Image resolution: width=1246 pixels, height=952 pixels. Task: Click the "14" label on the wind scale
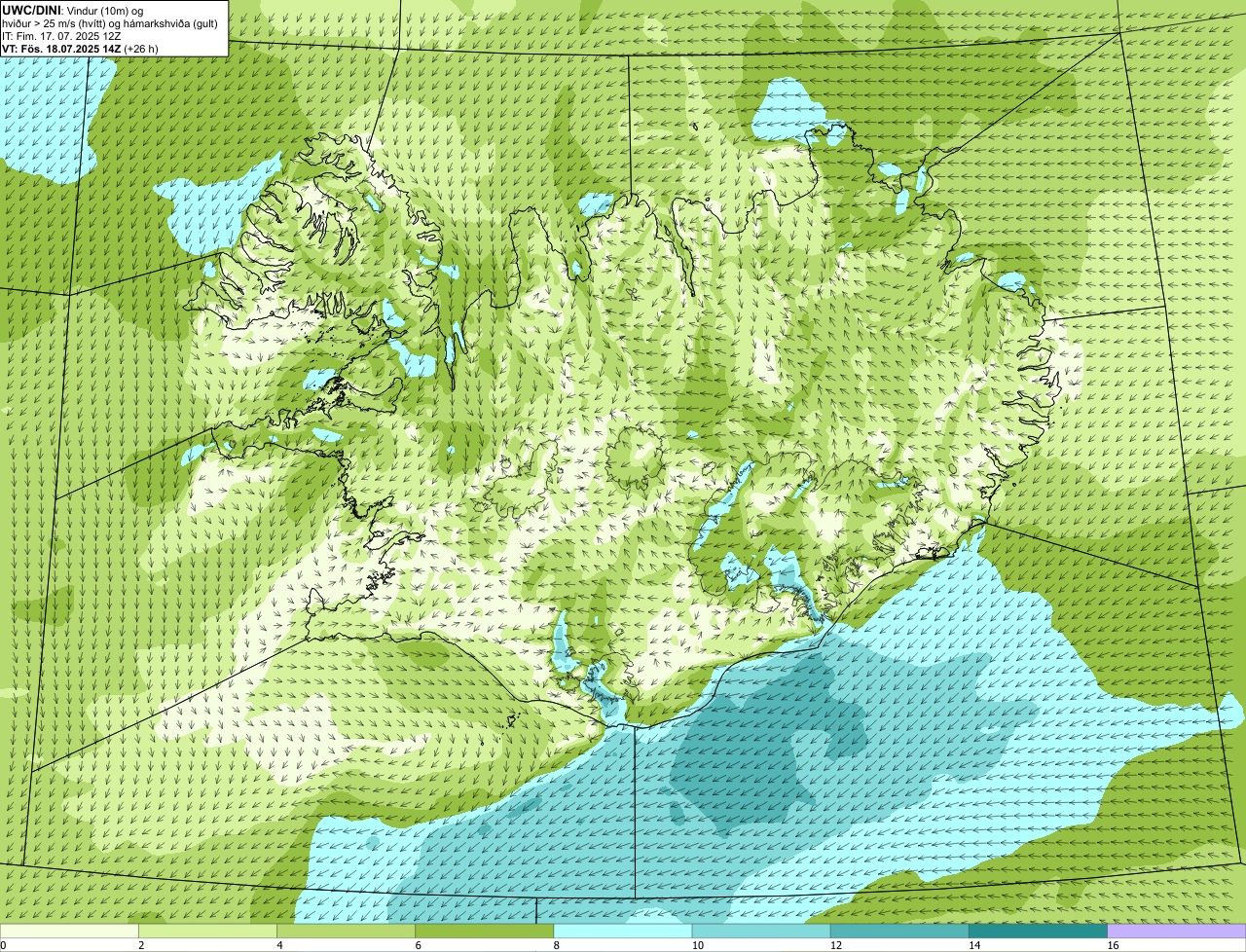973,945
